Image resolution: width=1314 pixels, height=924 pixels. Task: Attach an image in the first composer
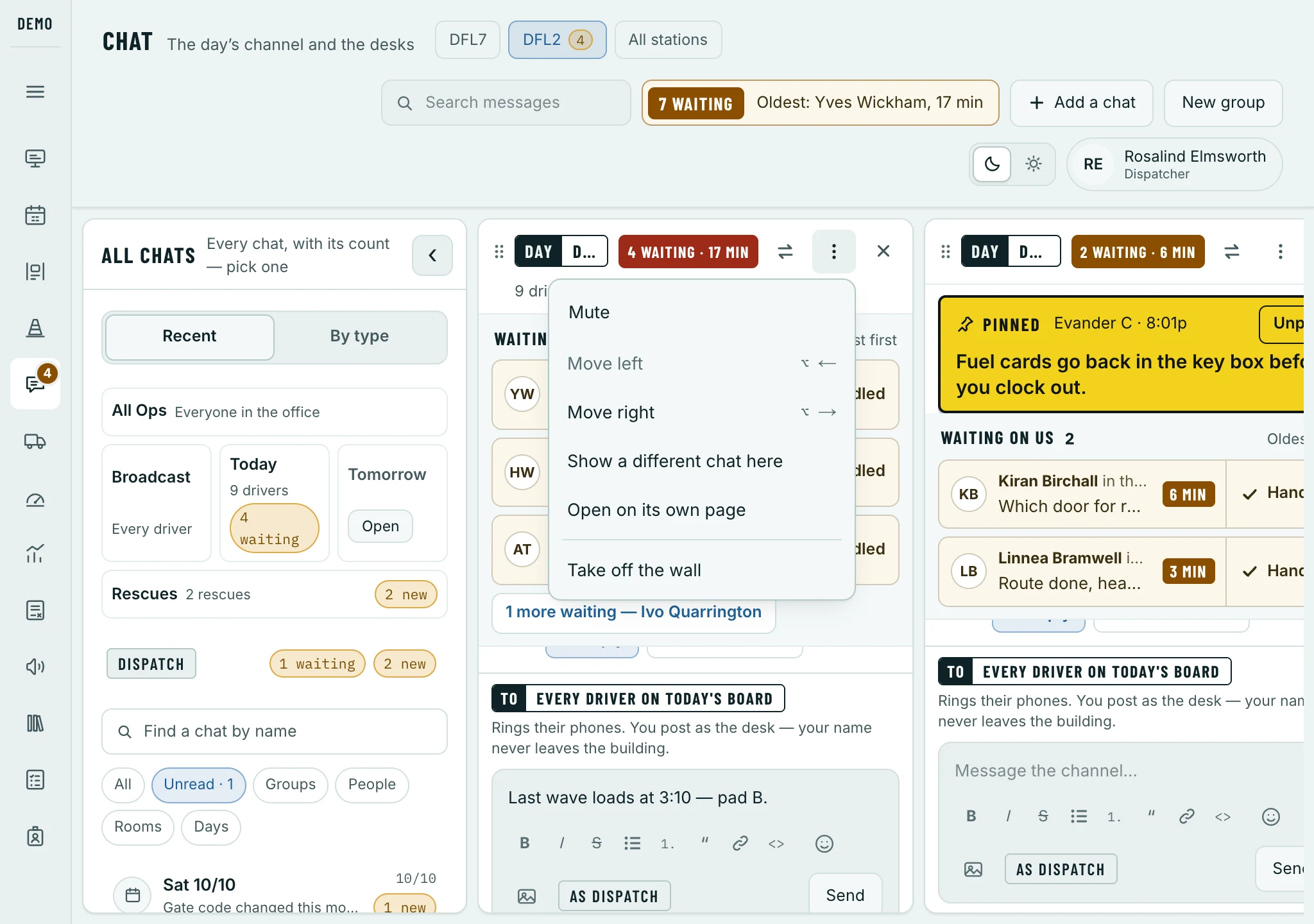(x=527, y=896)
